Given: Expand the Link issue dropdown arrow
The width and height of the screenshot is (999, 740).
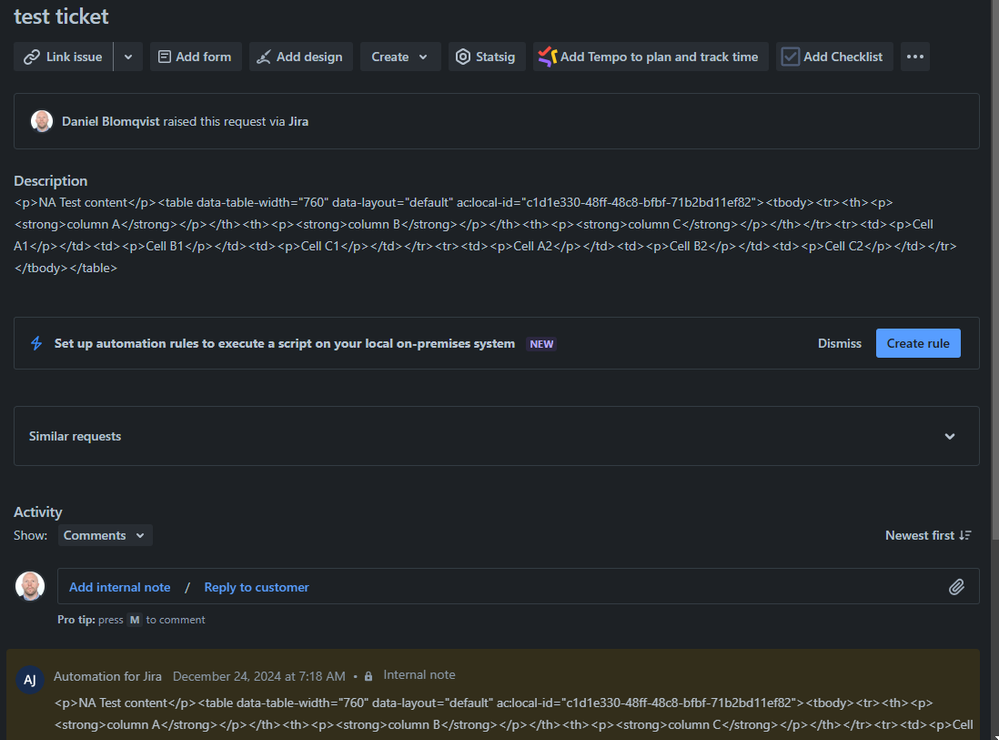Looking at the screenshot, I should pos(127,56).
